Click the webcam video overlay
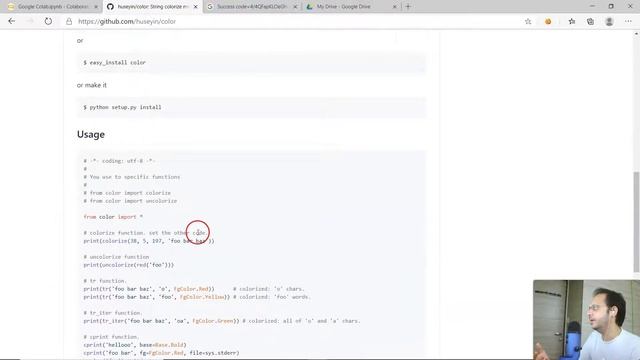Screen dimensions: 640x360 [x=586, y=320]
